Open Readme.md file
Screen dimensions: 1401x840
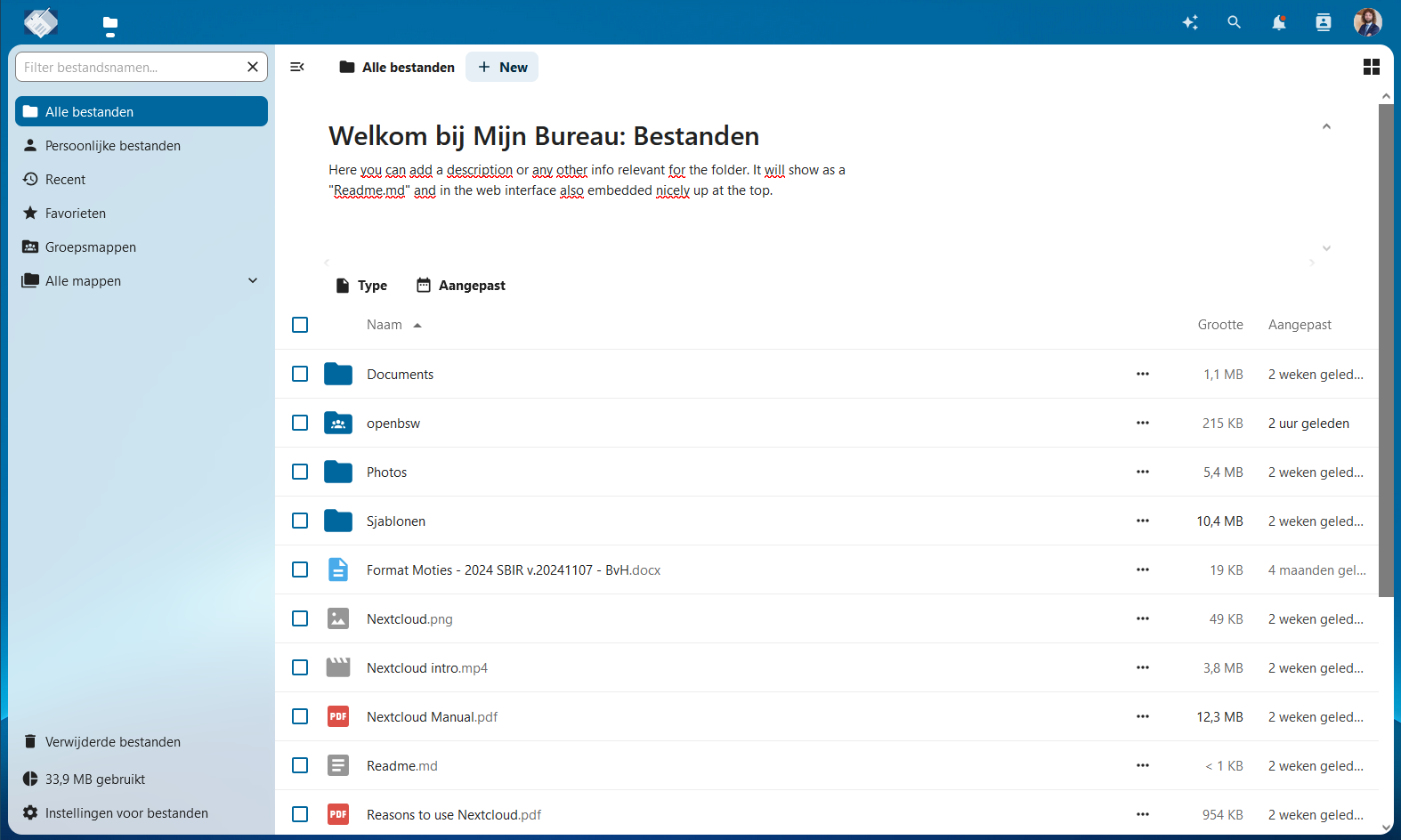pyautogui.click(x=402, y=765)
